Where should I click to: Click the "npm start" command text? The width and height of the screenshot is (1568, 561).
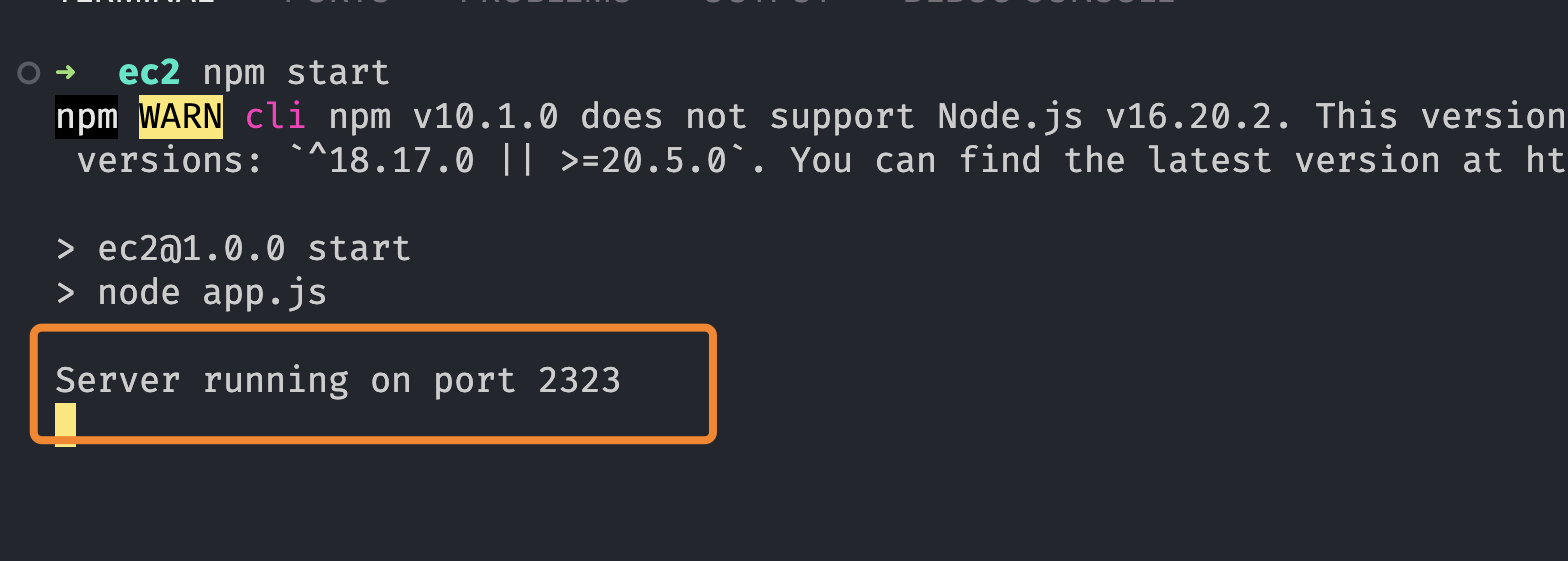(296, 73)
